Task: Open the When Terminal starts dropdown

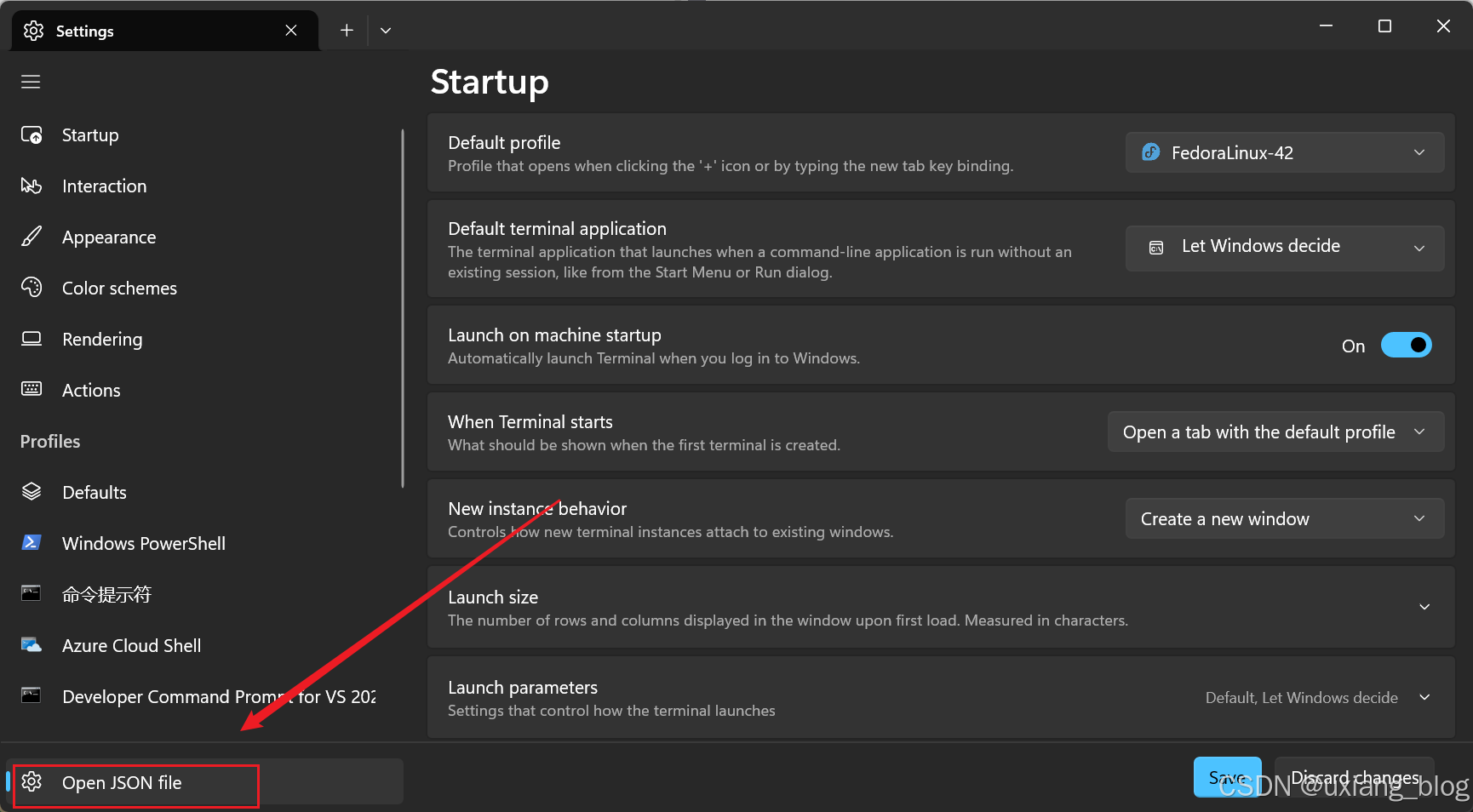Action: click(x=1275, y=432)
